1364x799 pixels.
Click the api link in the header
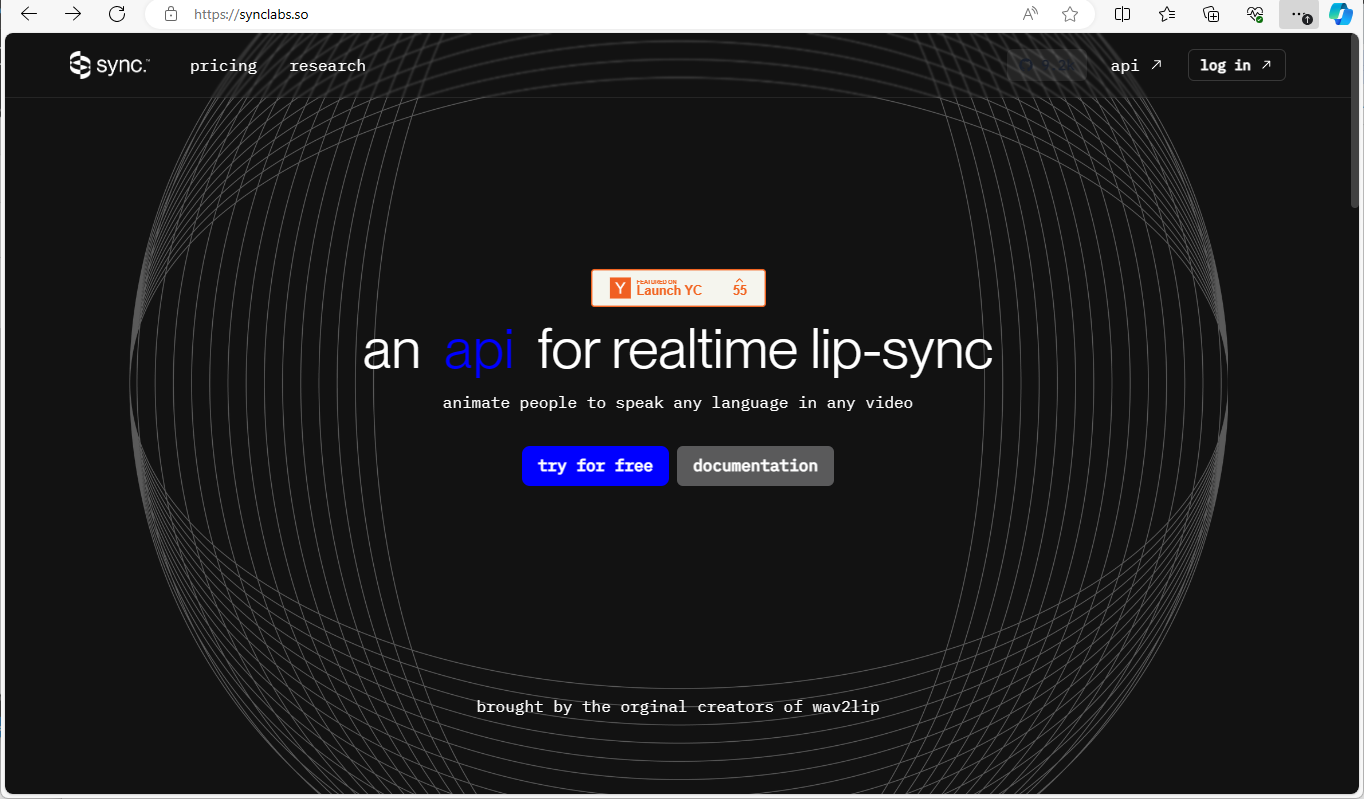pyautogui.click(x=1136, y=65)
